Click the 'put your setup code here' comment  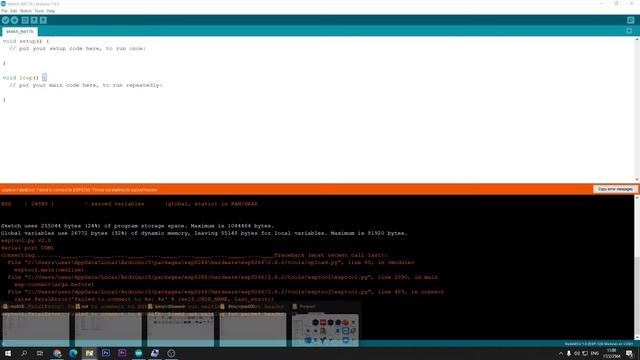click(77, 49)
